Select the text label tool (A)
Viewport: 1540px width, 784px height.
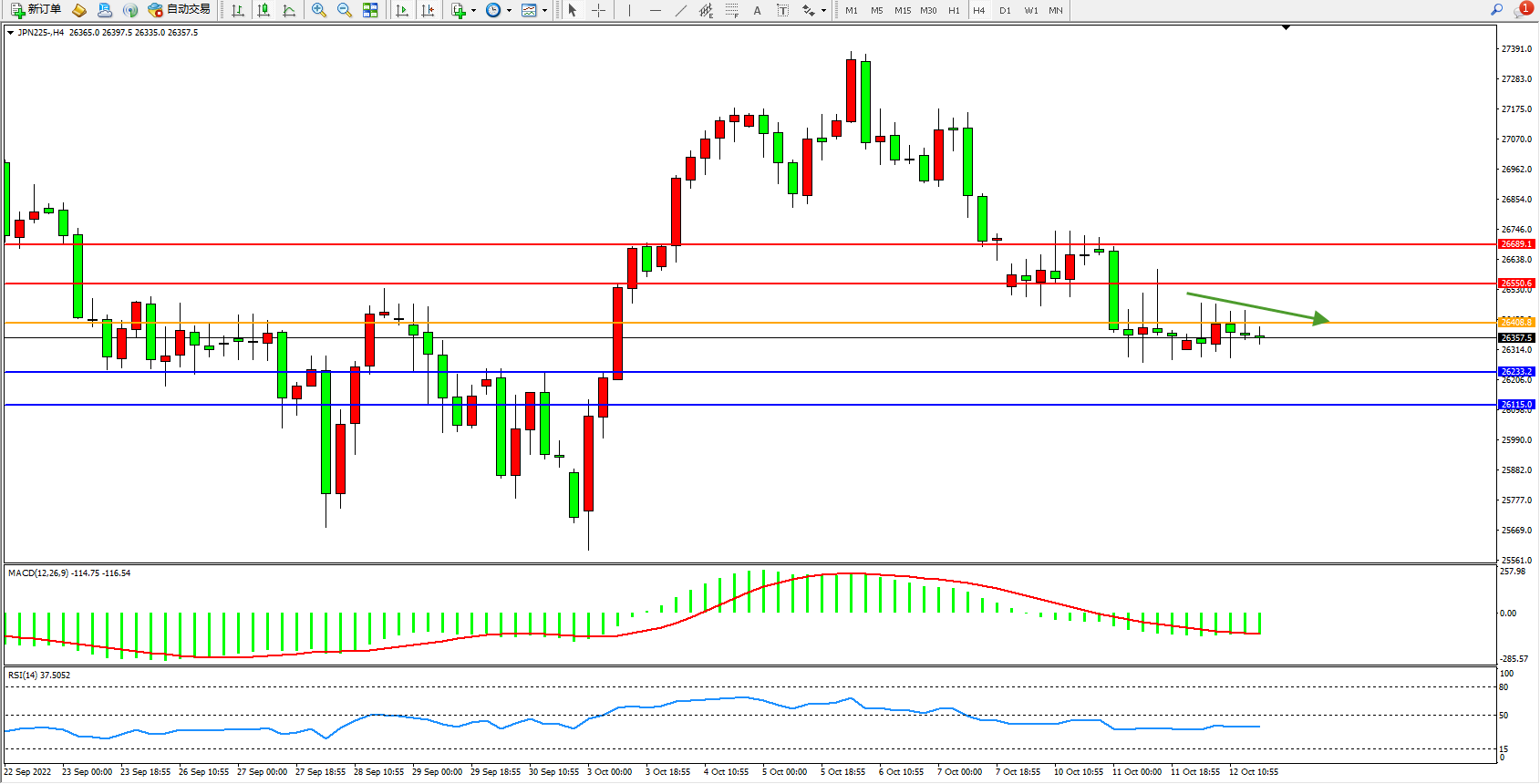tap(757, 10)
